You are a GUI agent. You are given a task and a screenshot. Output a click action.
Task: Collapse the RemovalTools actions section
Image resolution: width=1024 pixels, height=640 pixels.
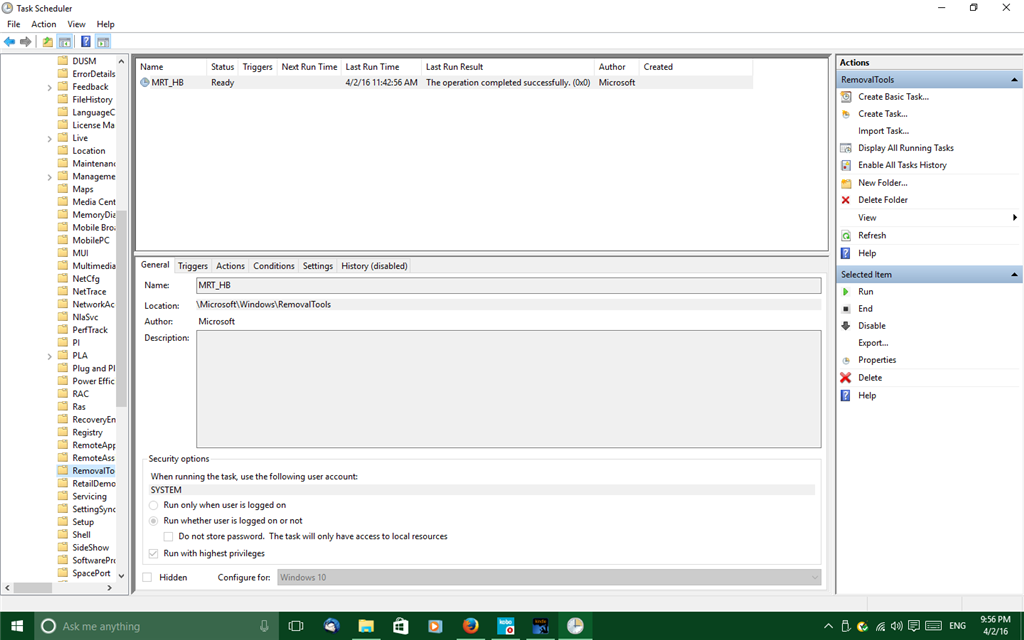(1014, 80)
